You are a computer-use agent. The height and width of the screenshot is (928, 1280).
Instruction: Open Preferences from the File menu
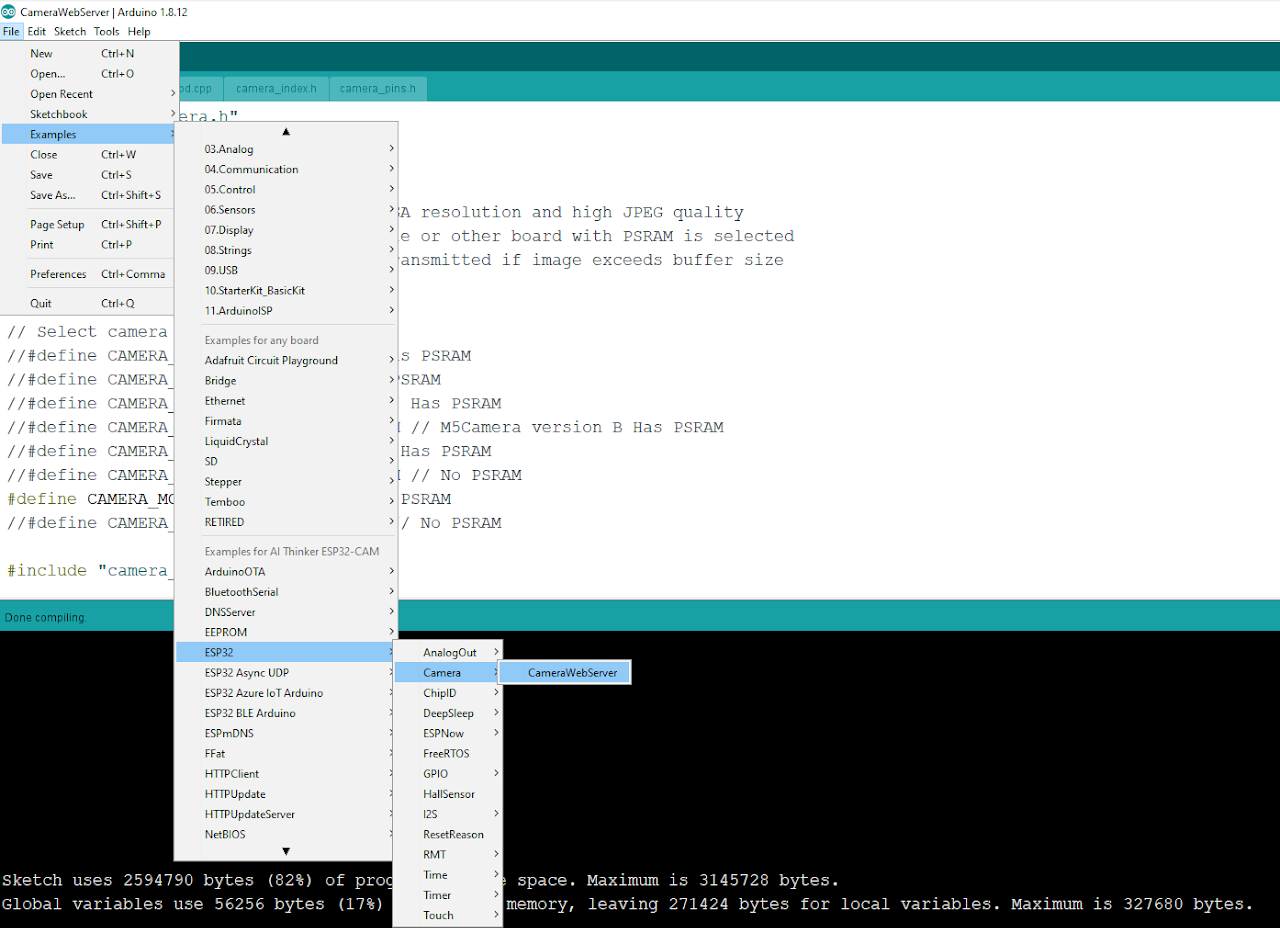click(x=89, y=274)
